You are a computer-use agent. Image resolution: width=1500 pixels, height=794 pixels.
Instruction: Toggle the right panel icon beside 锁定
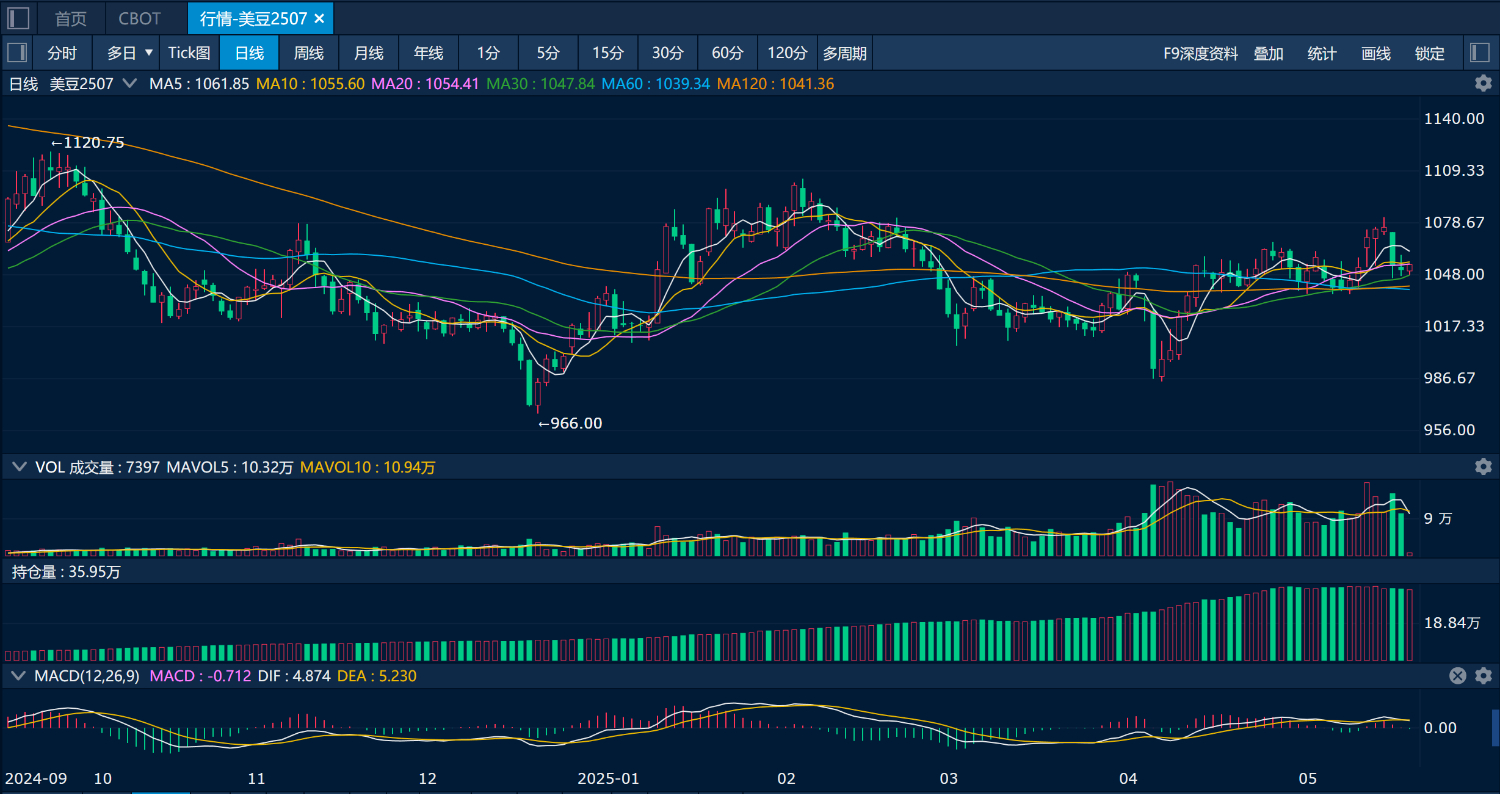click(1478, 53)
